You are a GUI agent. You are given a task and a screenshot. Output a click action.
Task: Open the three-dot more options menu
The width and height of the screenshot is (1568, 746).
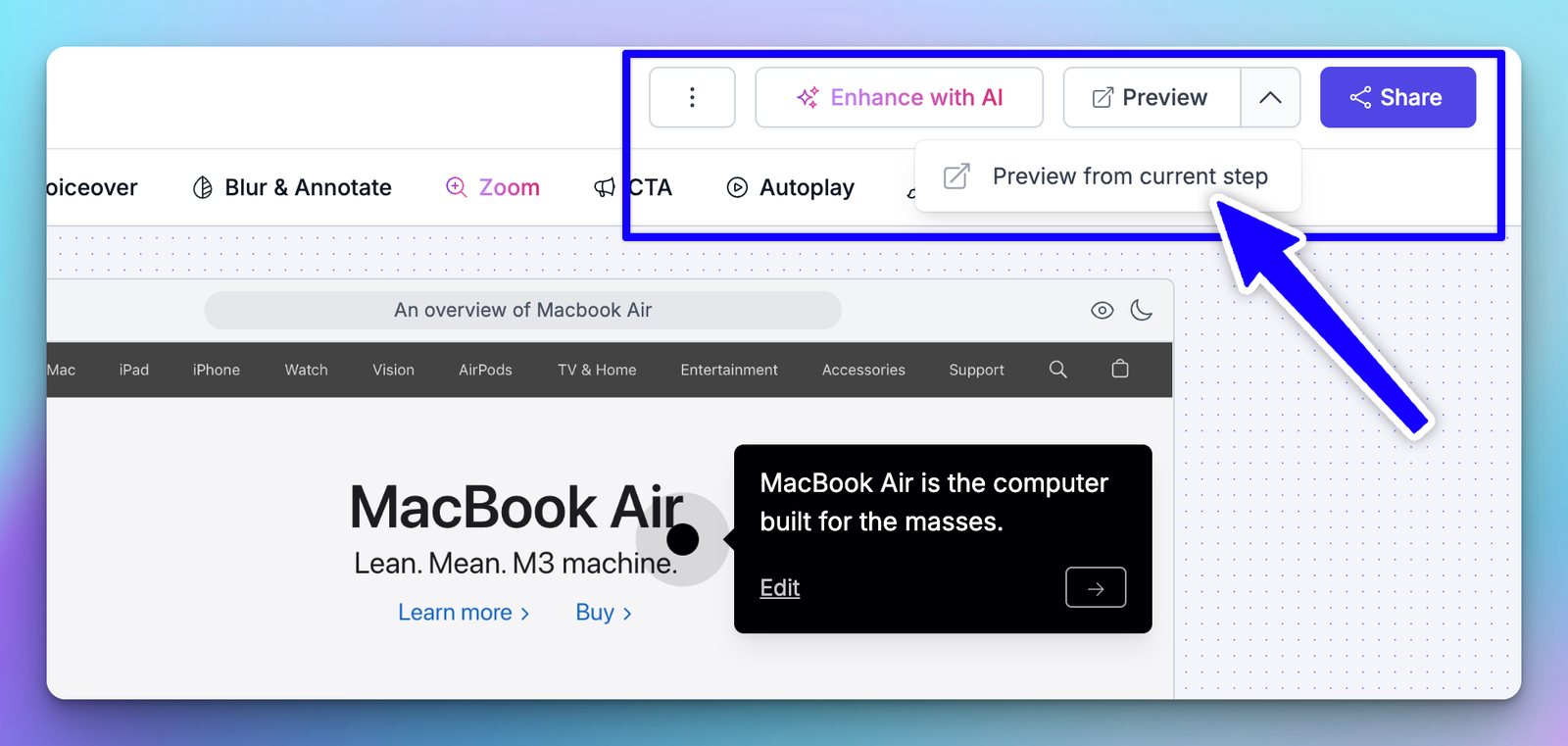click(692, 97)
